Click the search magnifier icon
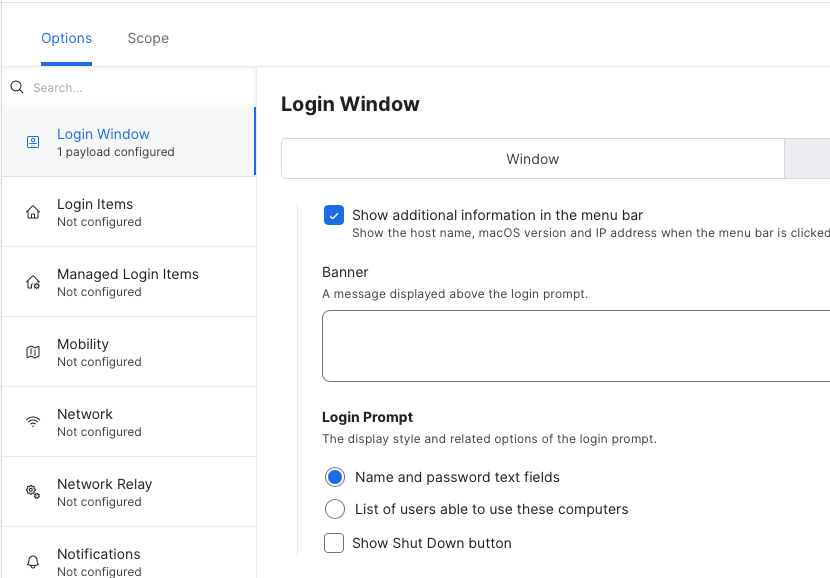The height and width of the screenshot is (578, 830). (x=17, y=88)
